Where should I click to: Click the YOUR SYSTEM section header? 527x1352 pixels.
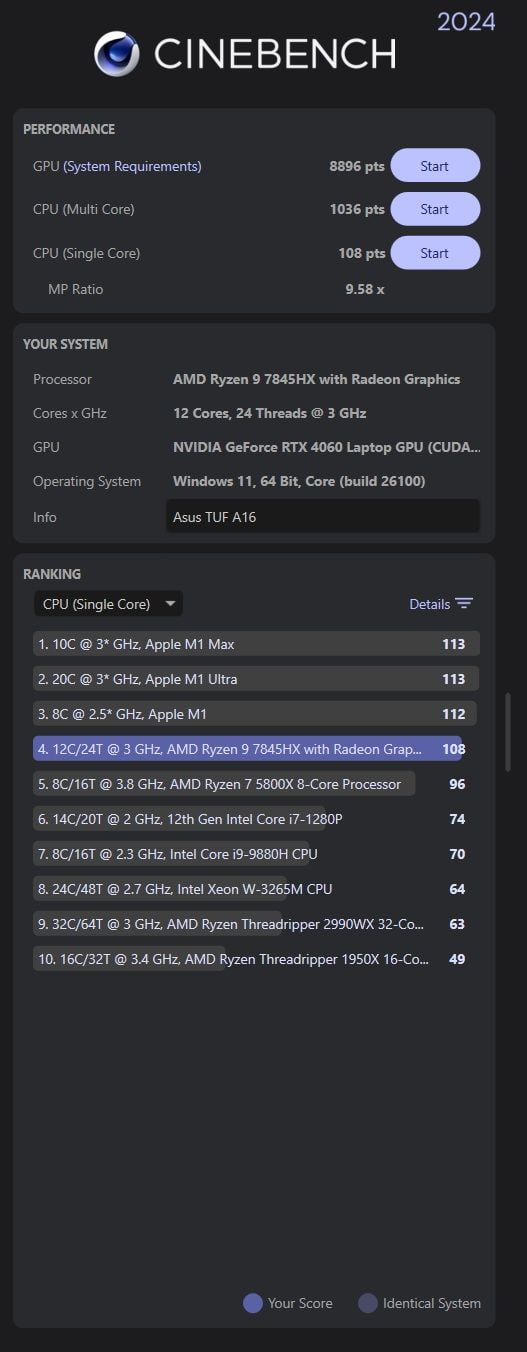(65, 344)
